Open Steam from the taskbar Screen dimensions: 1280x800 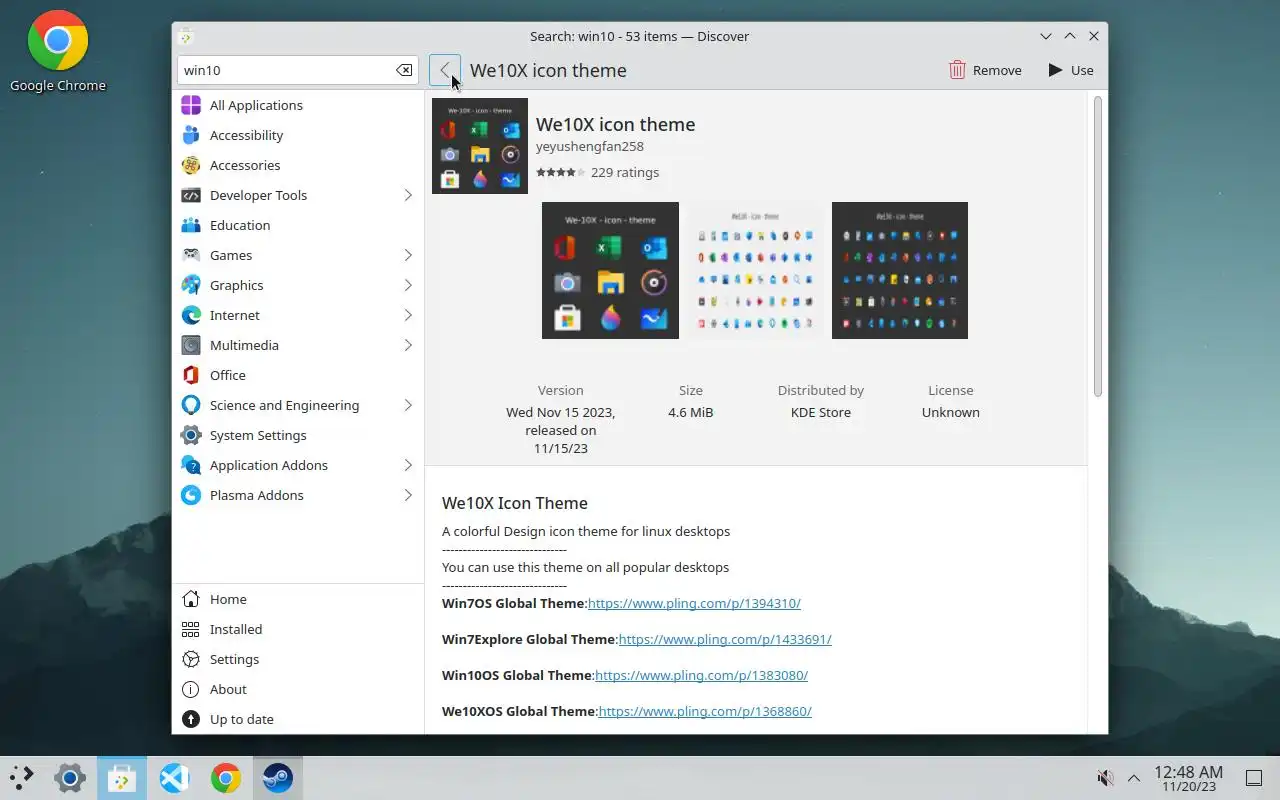coord(278,778)
